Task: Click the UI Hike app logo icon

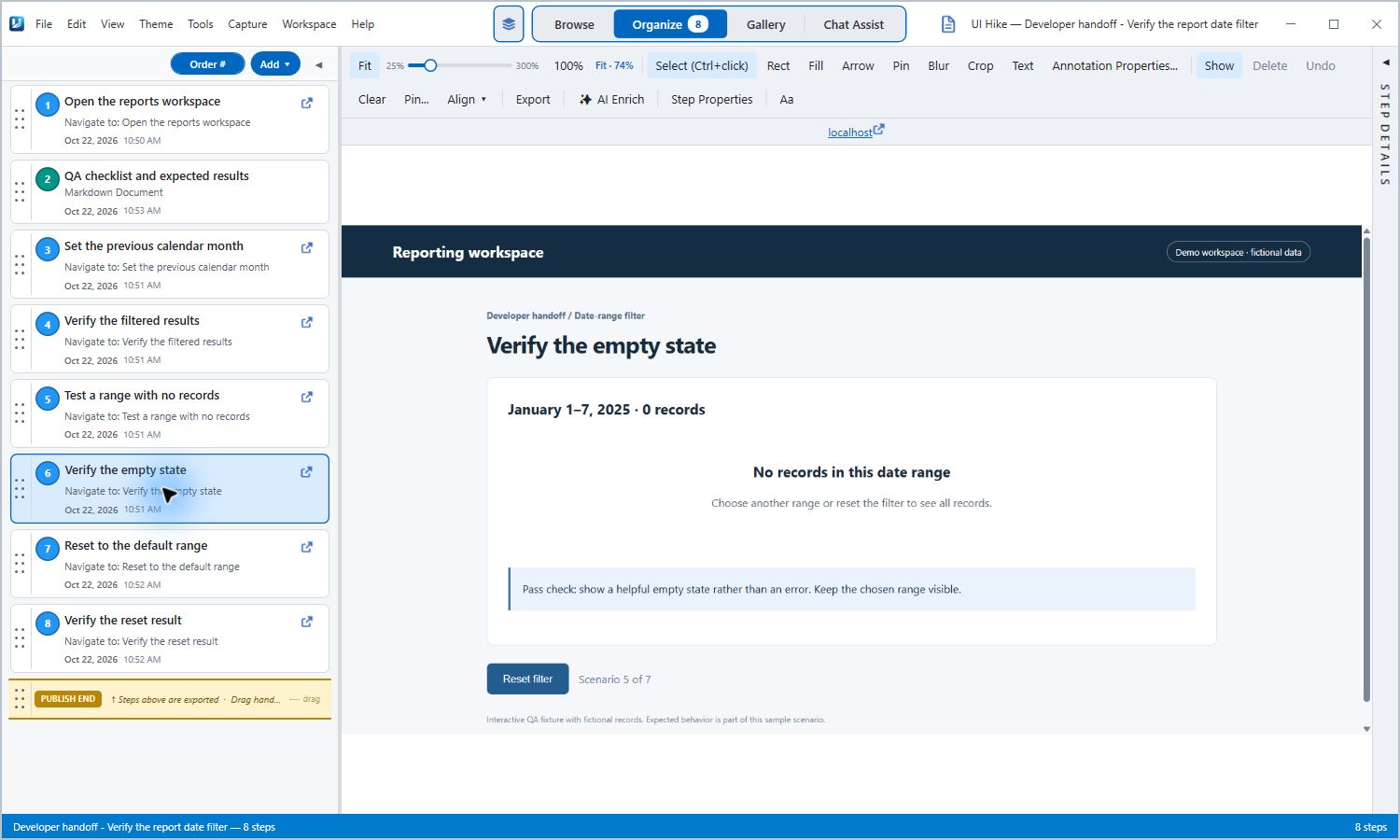Action: pyautogui.click(x=17, y=23)
